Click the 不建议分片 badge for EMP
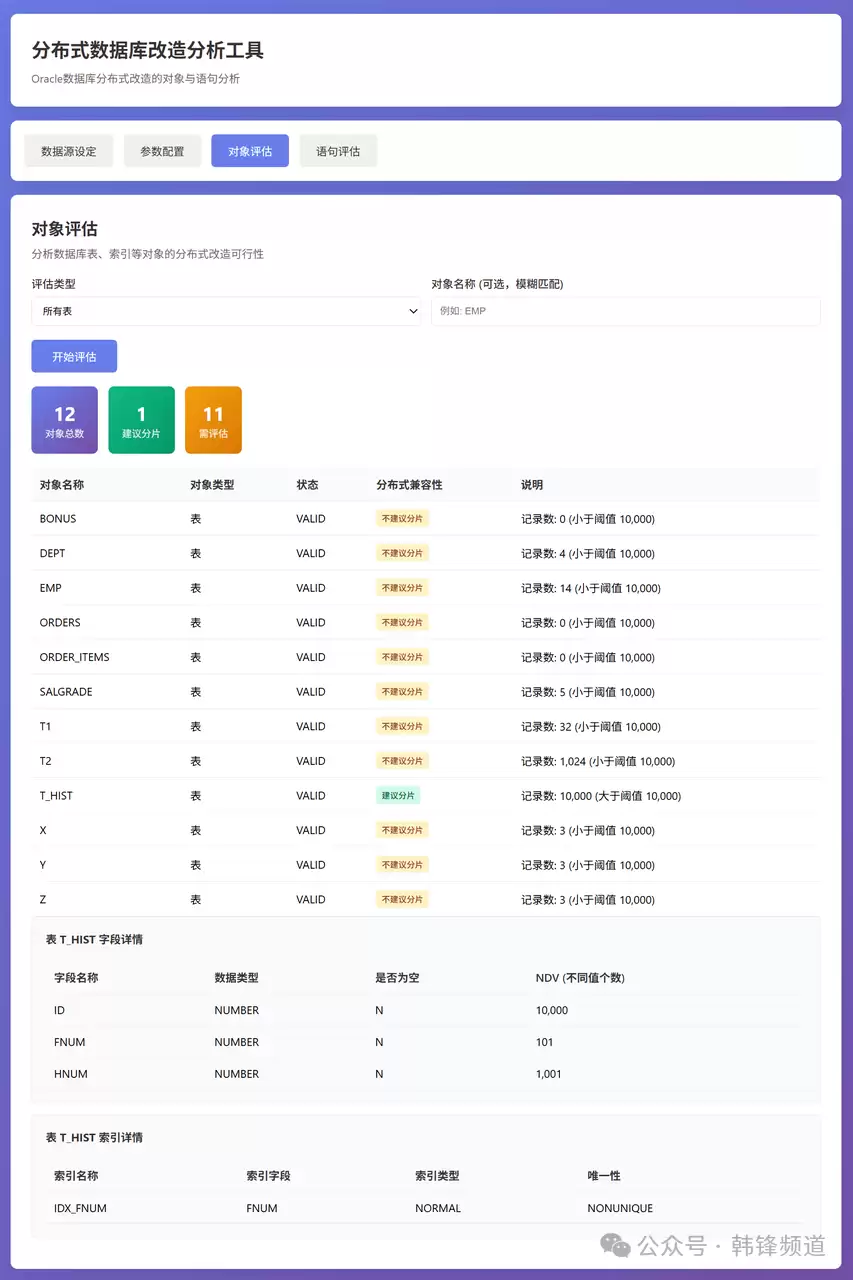Screen dimensions: 853x1280 402,588
